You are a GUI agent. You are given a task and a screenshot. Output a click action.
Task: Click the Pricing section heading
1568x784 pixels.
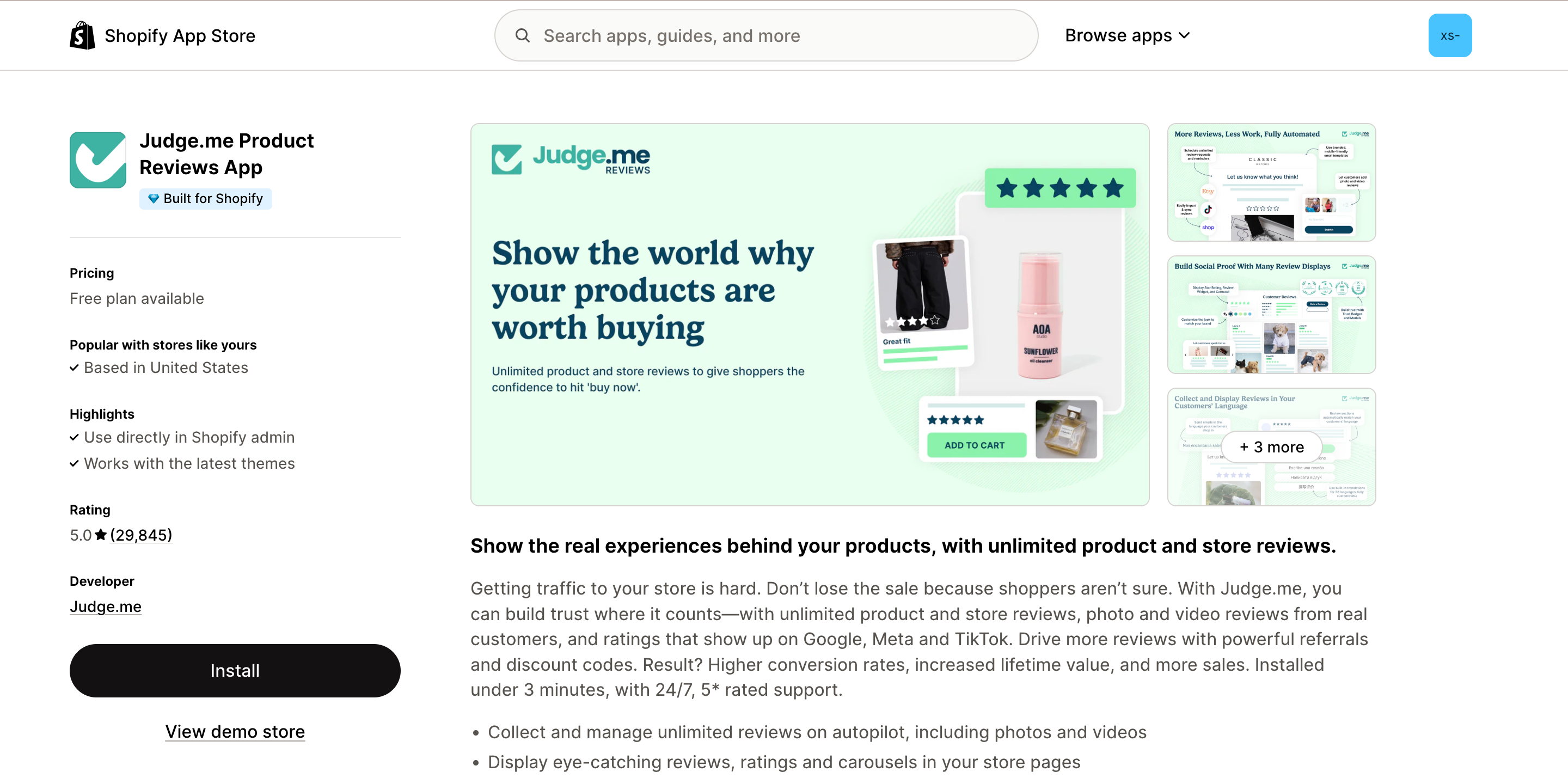(x=92, y=273)
